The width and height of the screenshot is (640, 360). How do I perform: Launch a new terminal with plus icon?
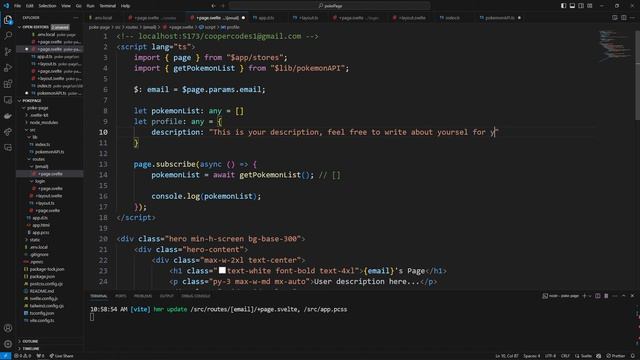pos(584,296)
